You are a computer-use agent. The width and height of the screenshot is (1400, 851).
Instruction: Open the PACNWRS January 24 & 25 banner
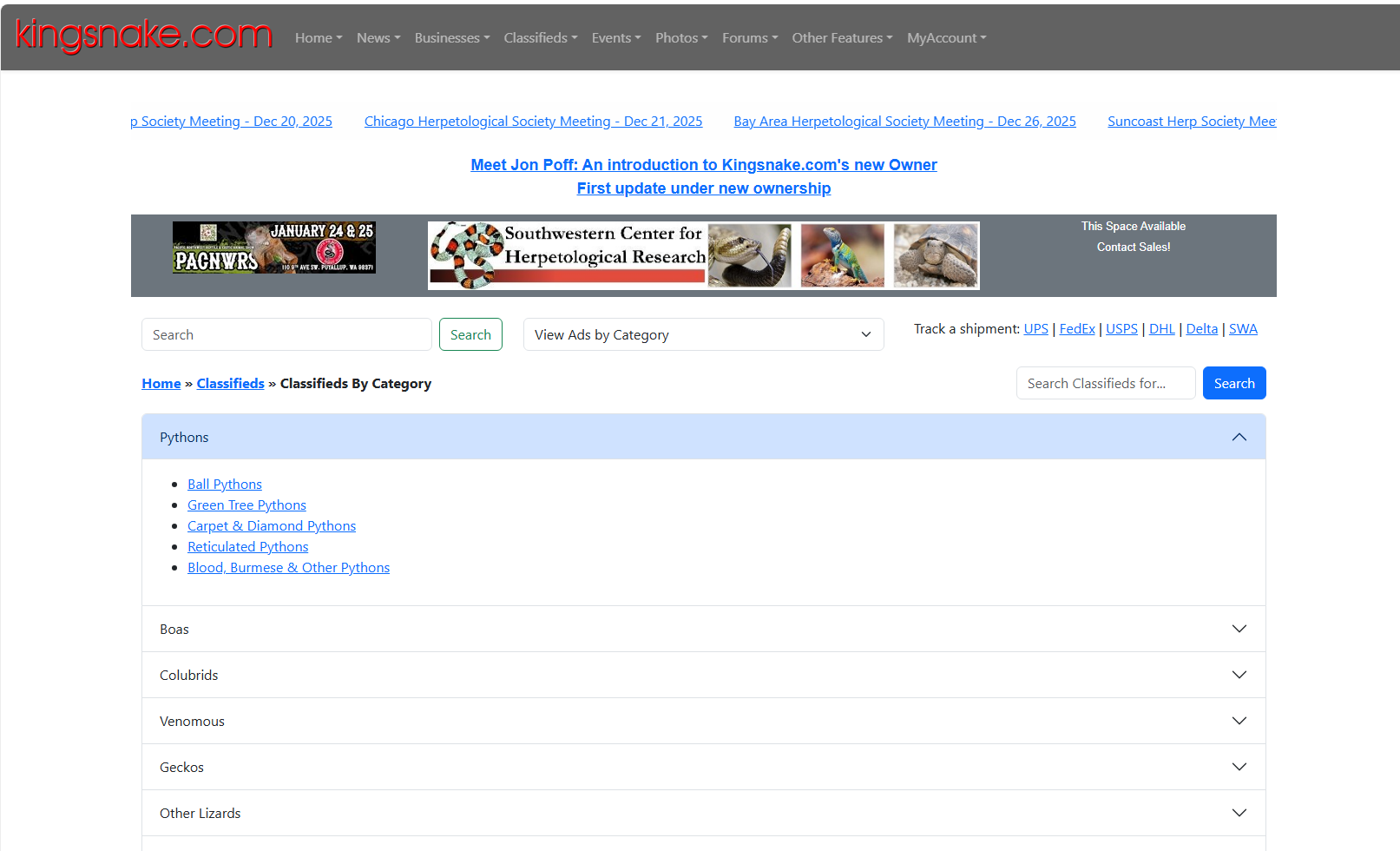click(x=274, y=247)
